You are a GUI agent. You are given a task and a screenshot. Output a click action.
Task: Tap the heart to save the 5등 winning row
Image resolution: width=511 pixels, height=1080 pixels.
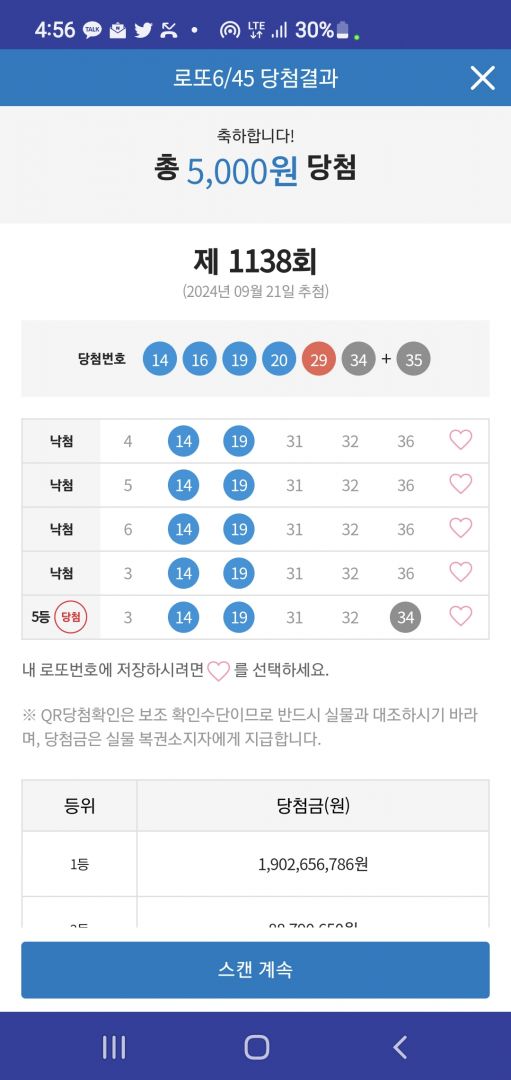point(461,616)
